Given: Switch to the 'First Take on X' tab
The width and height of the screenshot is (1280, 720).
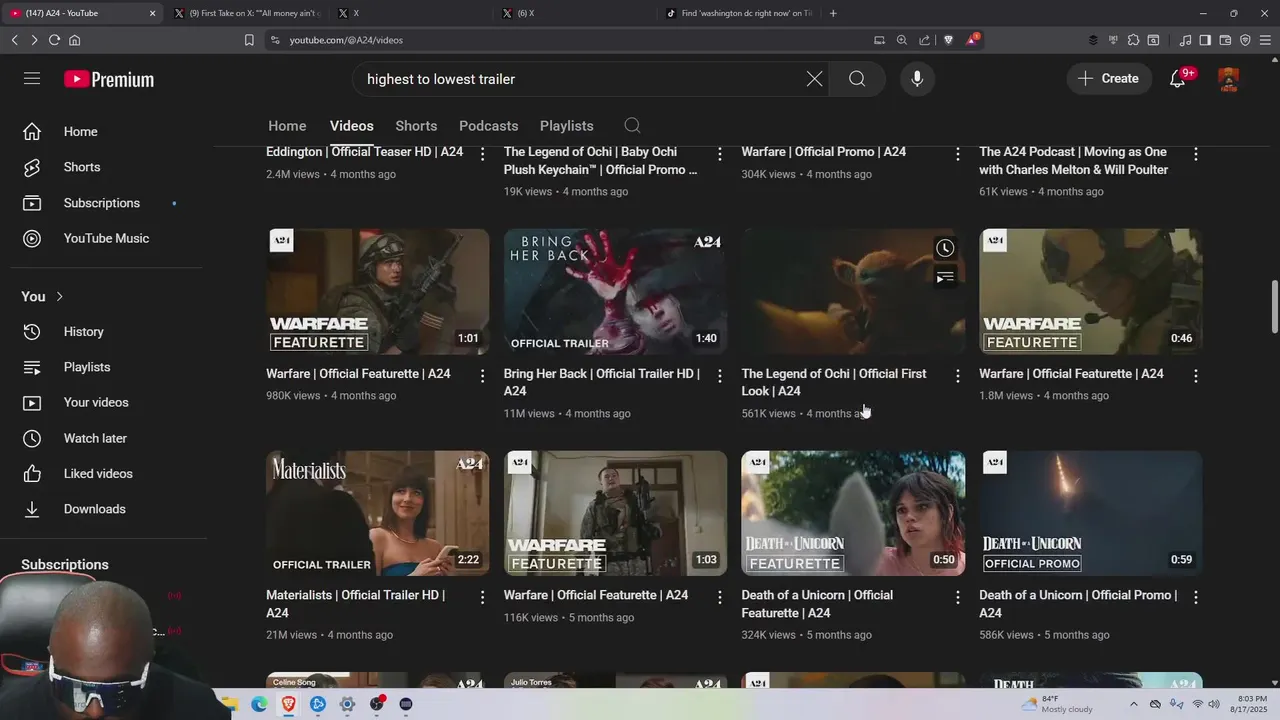Looking at the screenshot, I should [x=247, y=13].
